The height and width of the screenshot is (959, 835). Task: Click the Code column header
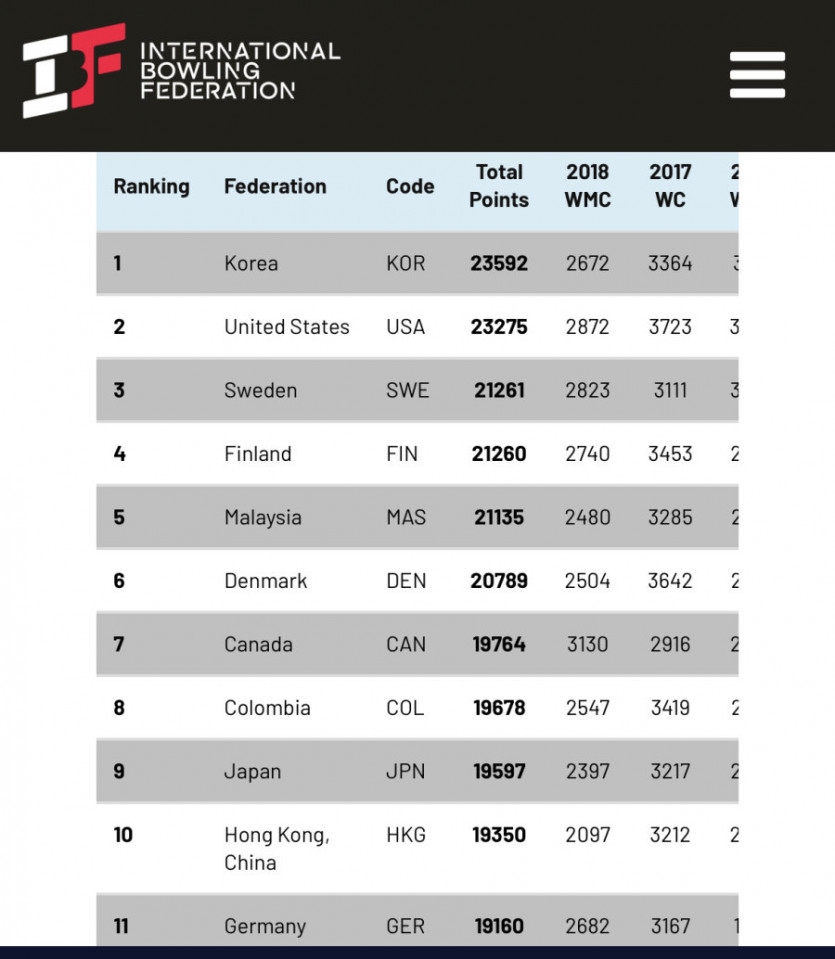(x=410, y=186)
